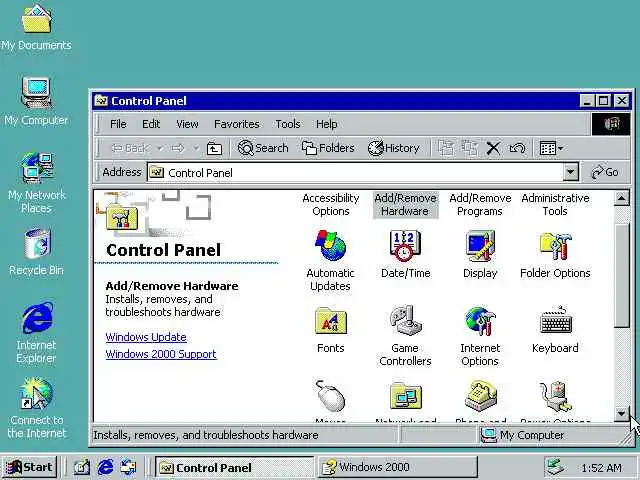Screen dimensions: 640x480
Task: Click the system tray network icon
Action: (556, 467)
